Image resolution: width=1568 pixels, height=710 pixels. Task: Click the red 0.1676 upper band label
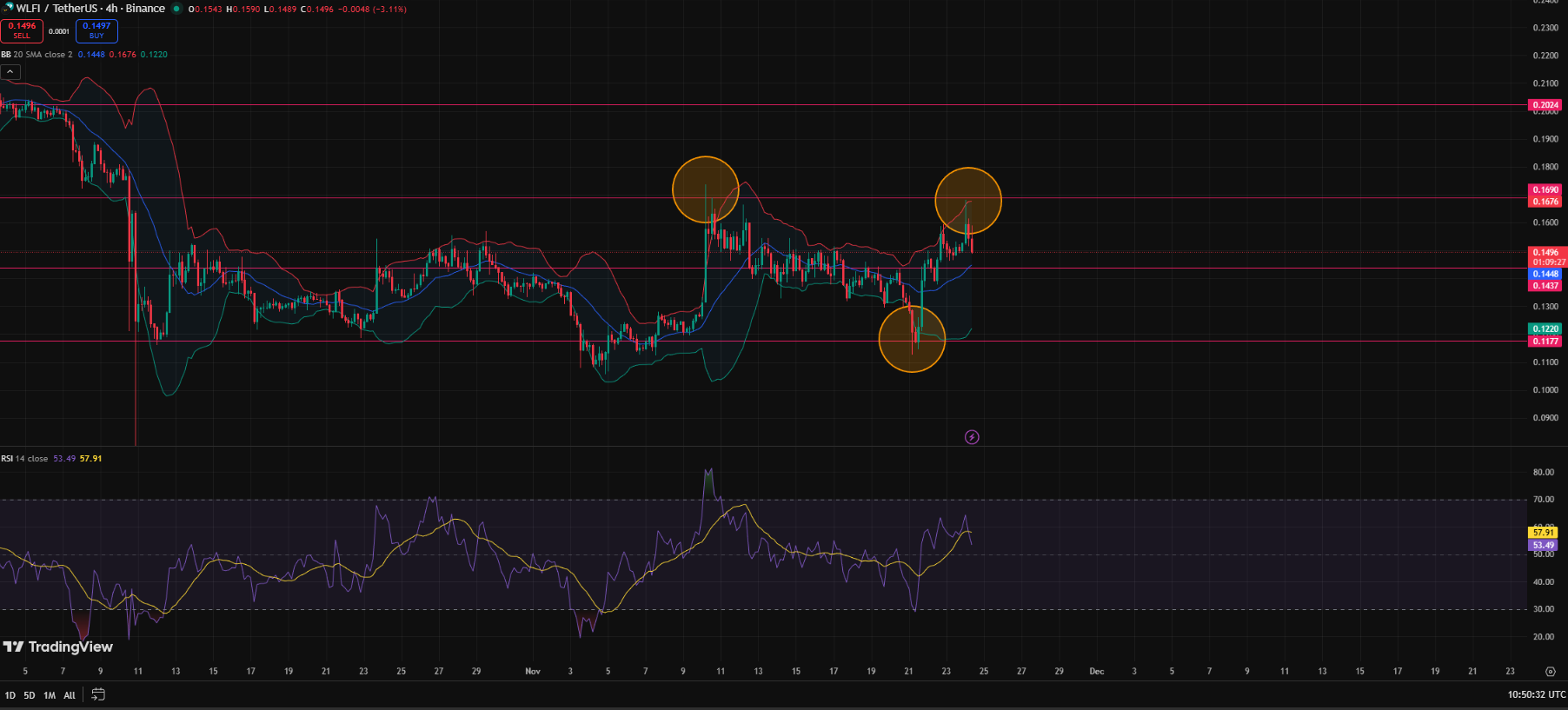click(1545, 202)
